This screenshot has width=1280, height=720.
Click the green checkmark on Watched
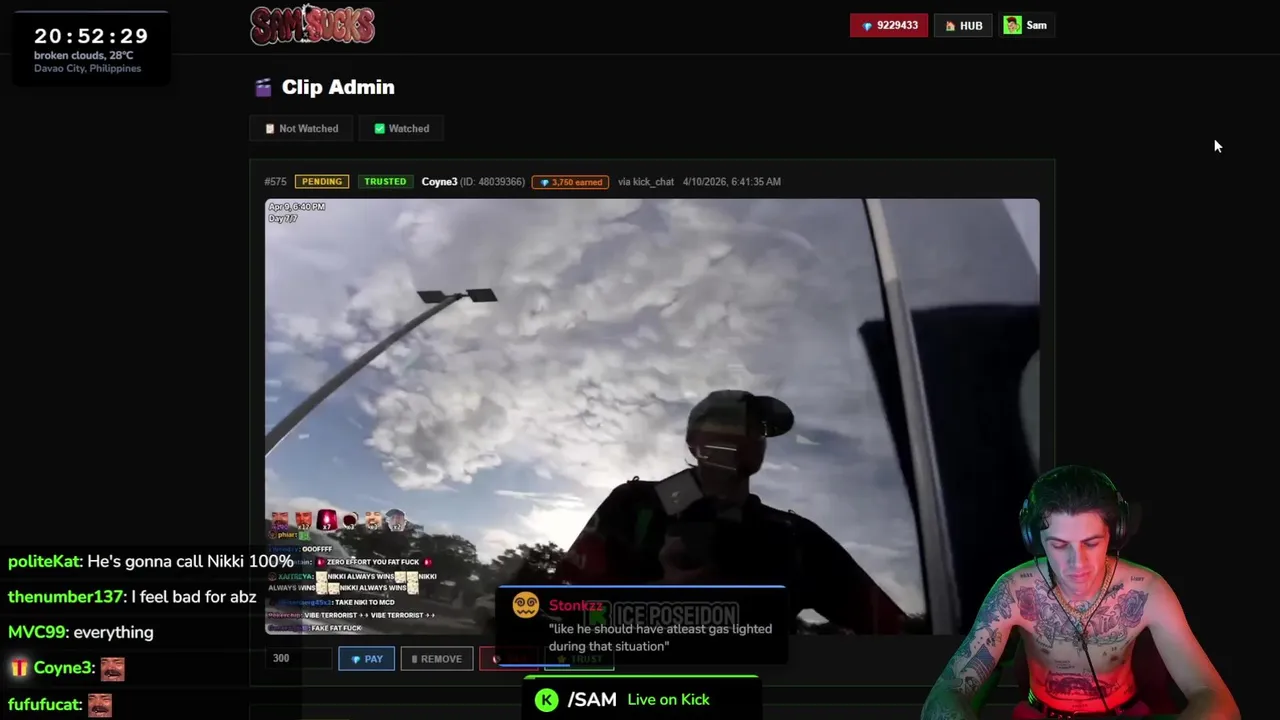[379, 128]
